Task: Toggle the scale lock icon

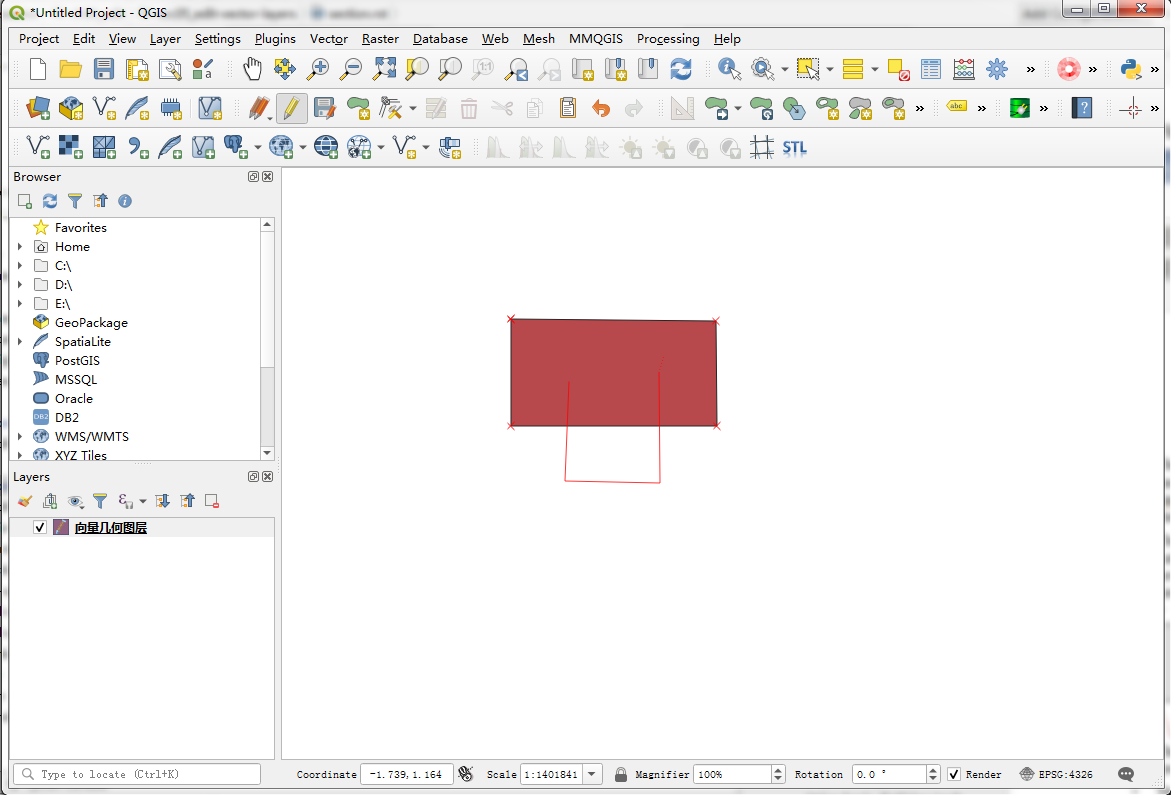Action: point(621,774)
